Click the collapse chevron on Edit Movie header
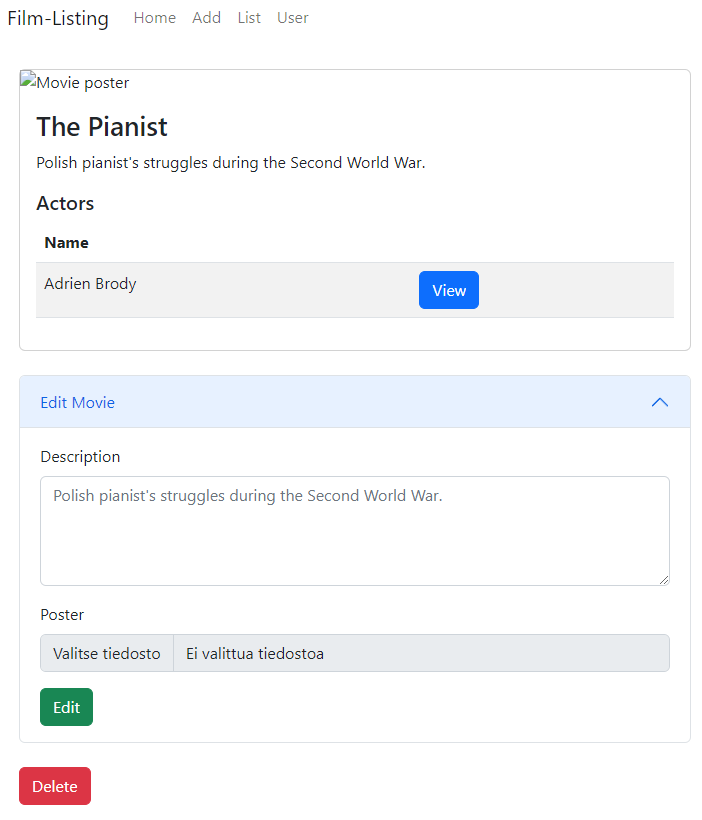702x820 pixels. (659, 402)
